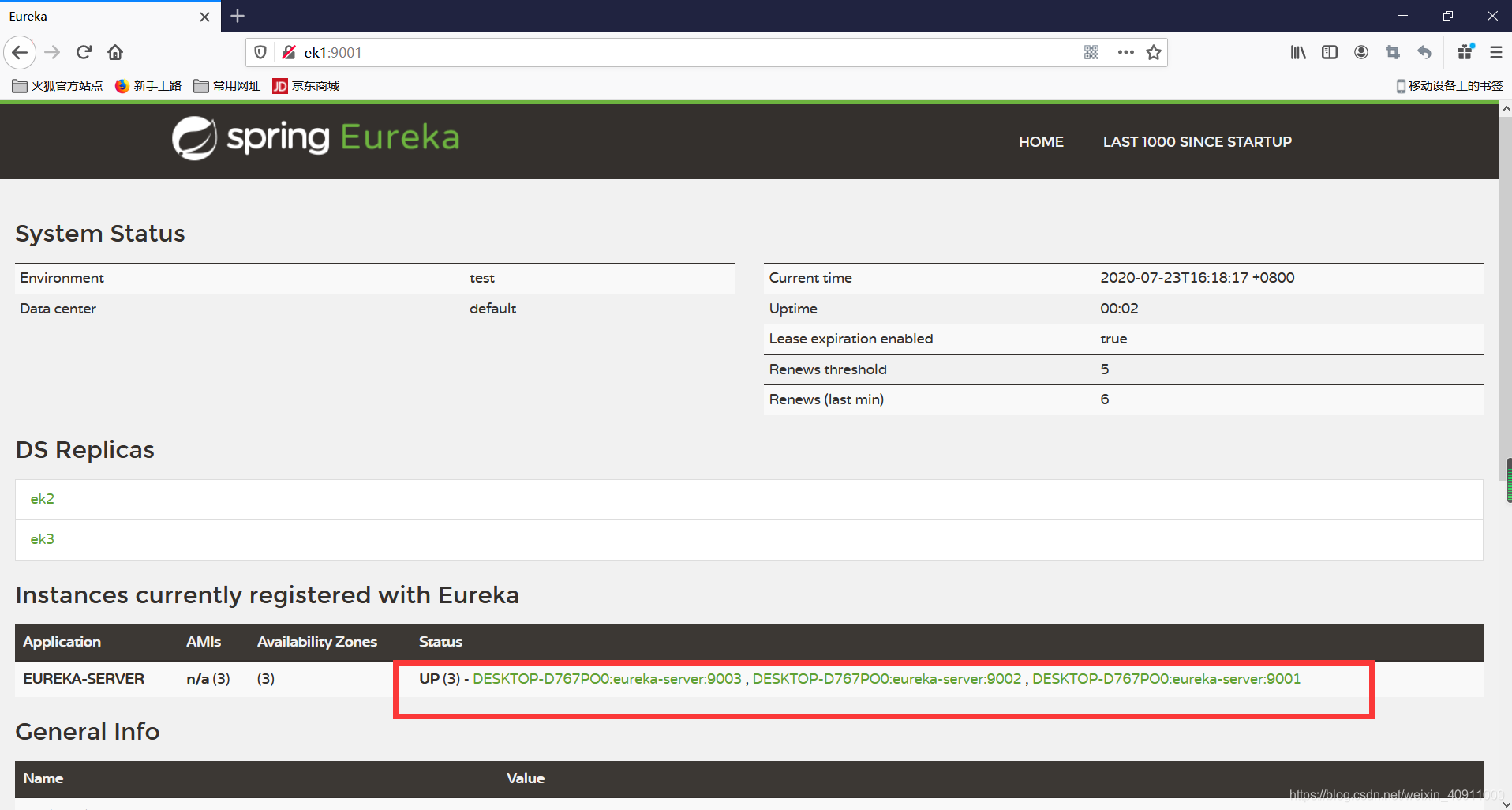This screenshot has width=1512, height=810.
Task: Click the EUREKA-SERVER application cell
Action: [x=84, y=679]
